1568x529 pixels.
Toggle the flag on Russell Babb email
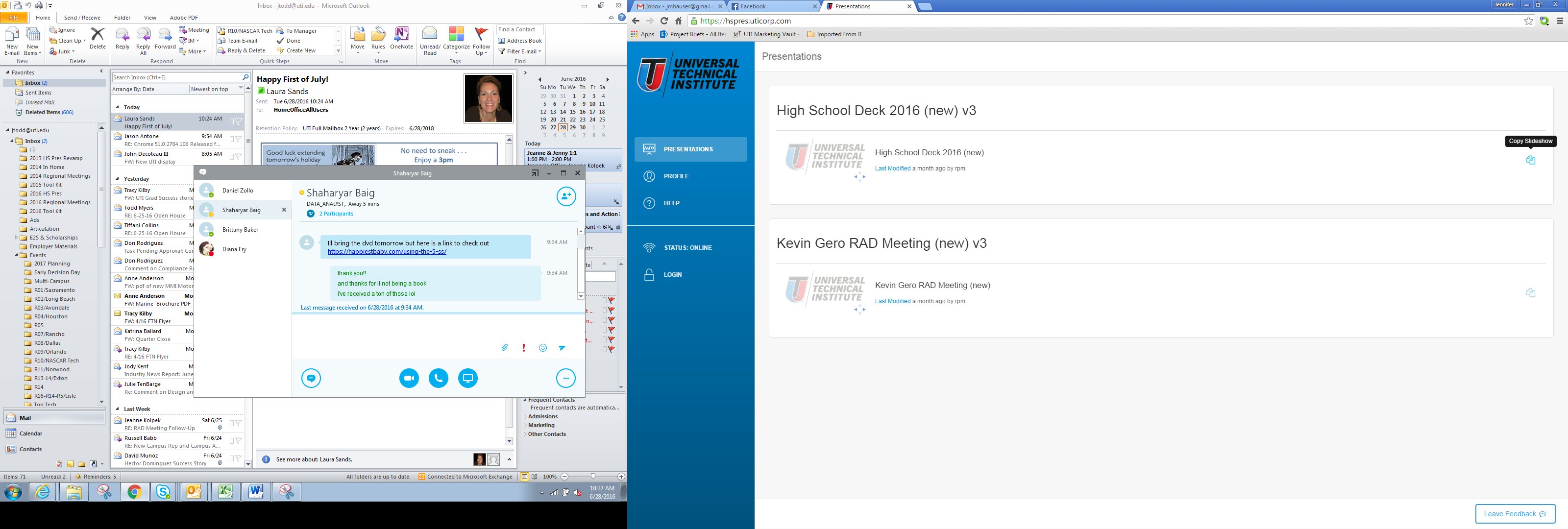239,441
